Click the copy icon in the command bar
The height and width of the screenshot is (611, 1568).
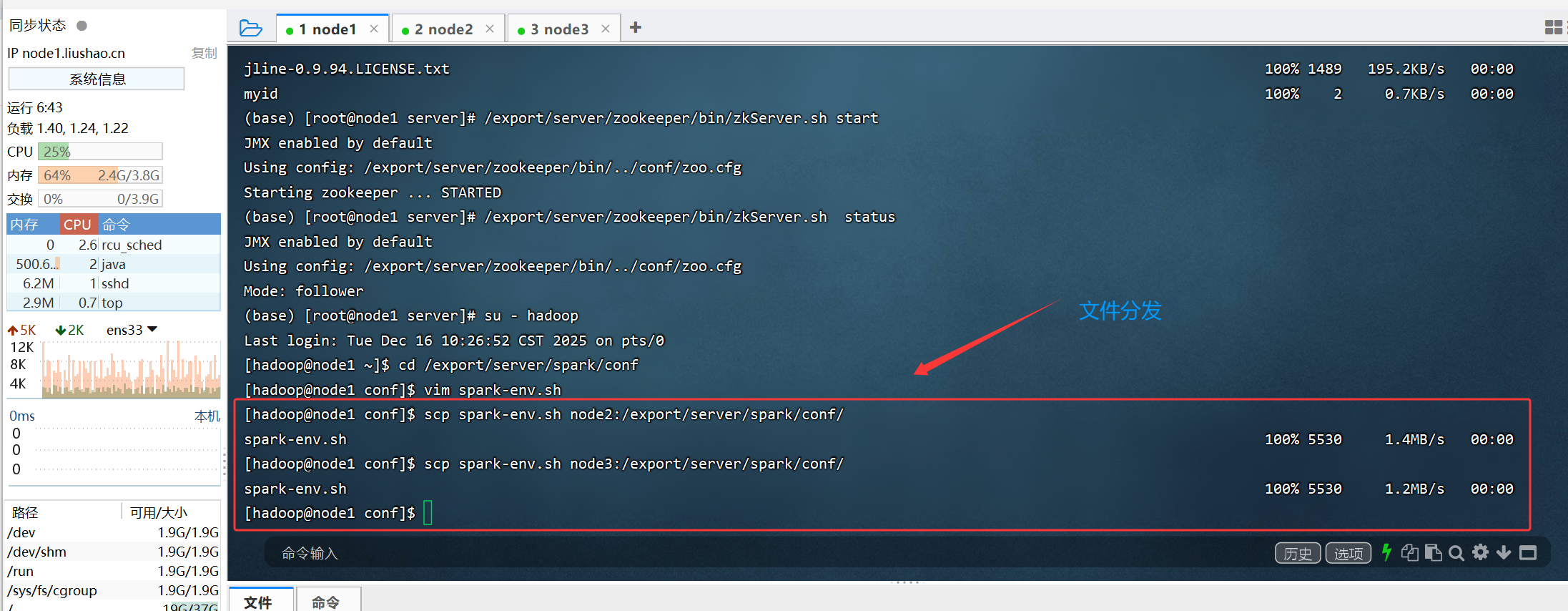(x=1410, y=552)
